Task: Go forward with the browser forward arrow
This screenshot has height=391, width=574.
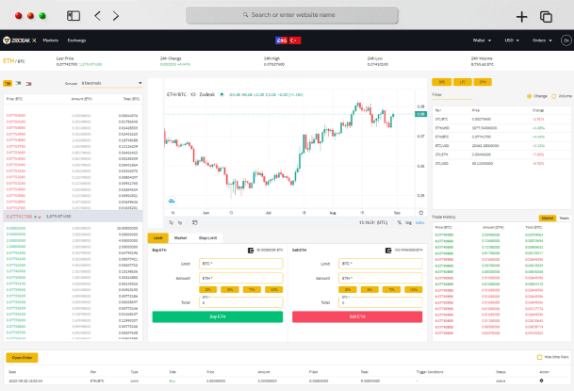Action: 116,16
